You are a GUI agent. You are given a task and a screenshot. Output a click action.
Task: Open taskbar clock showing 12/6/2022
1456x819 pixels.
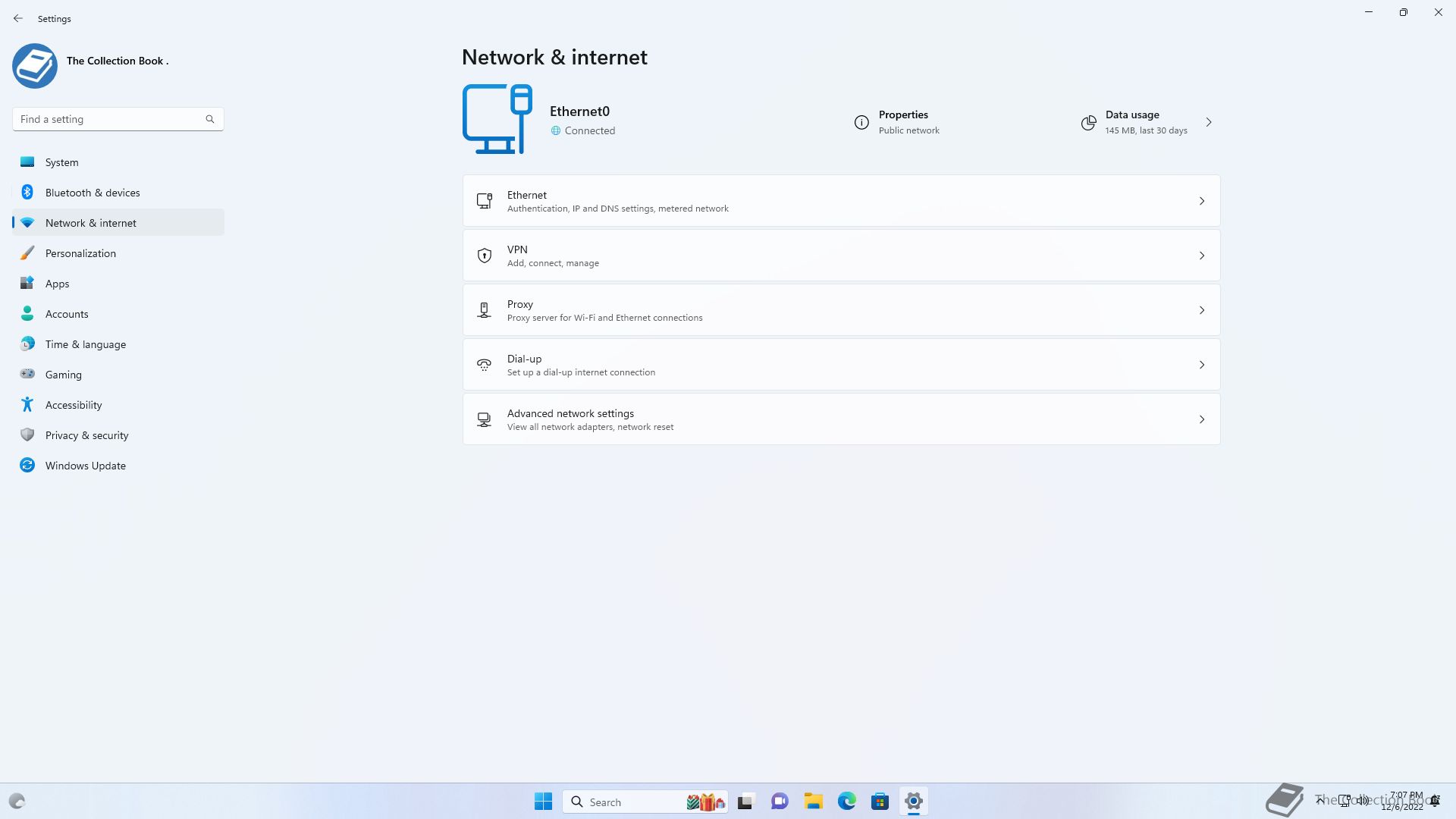coord(1403,802)
